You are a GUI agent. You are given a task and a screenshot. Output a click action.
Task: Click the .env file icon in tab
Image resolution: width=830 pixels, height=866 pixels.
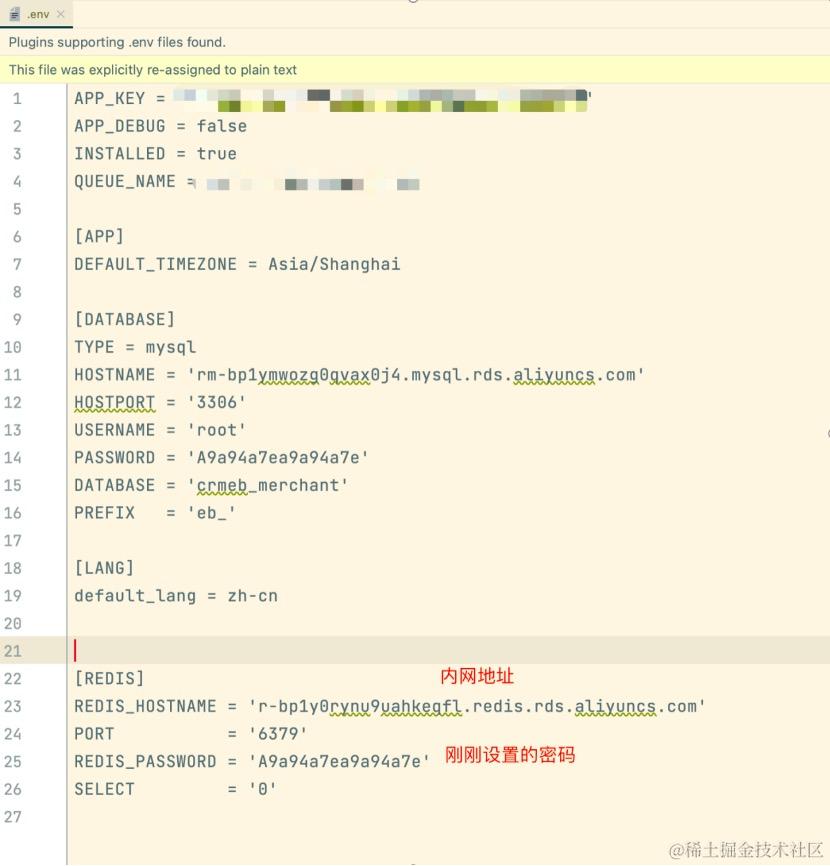[x=15, y=14]
